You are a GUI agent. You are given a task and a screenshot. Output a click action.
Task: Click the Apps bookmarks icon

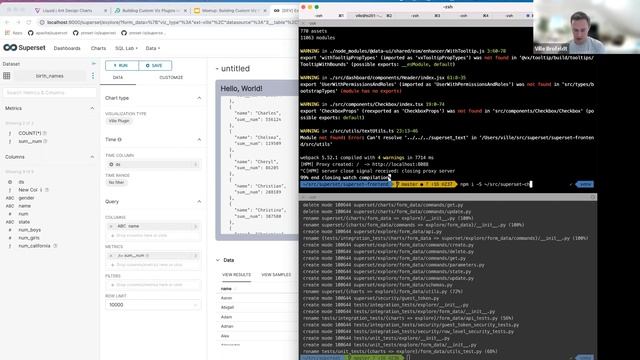(7, 33)
